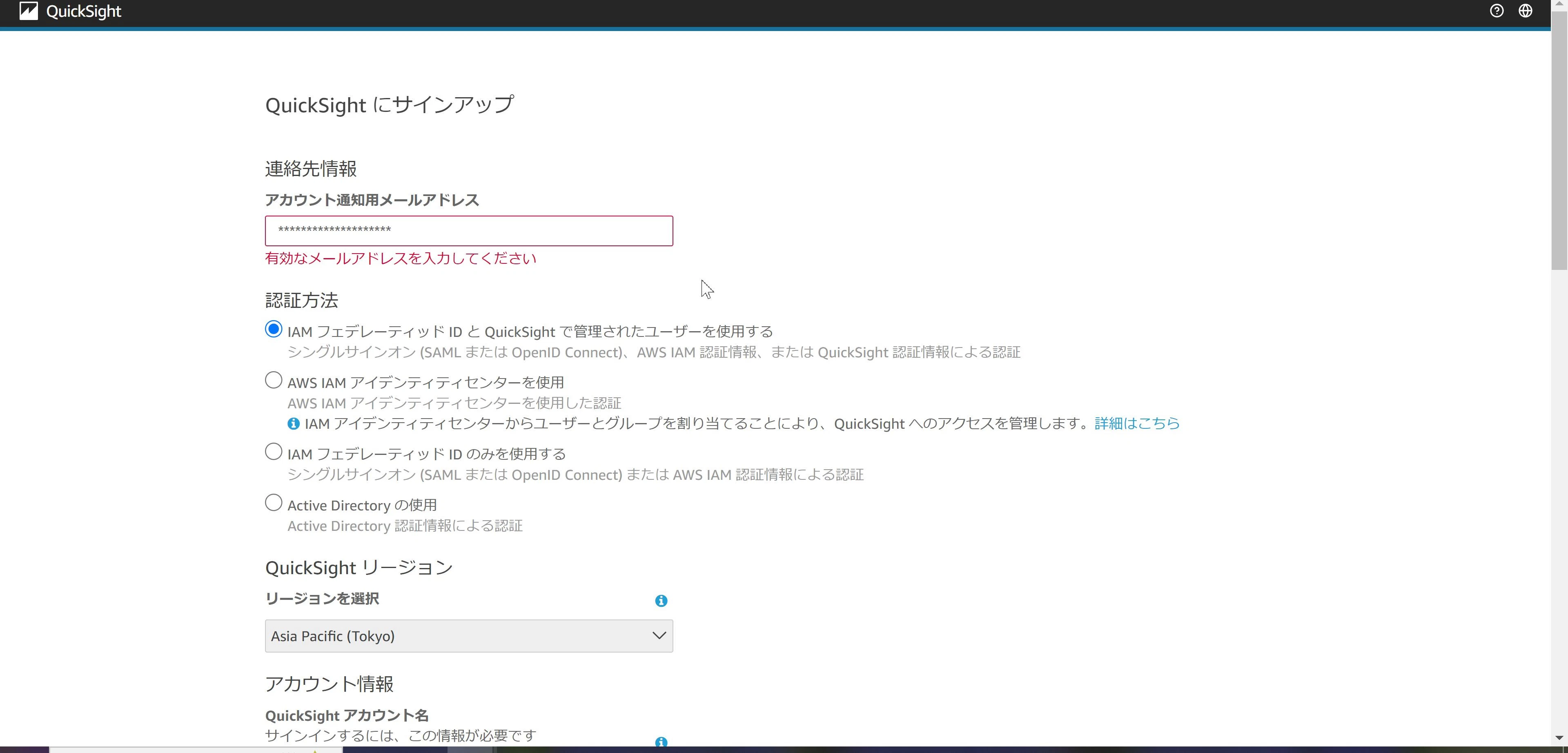Click info icon near QuickSight アカウント名
This screenshot has width=1568, height=753.
661,742
